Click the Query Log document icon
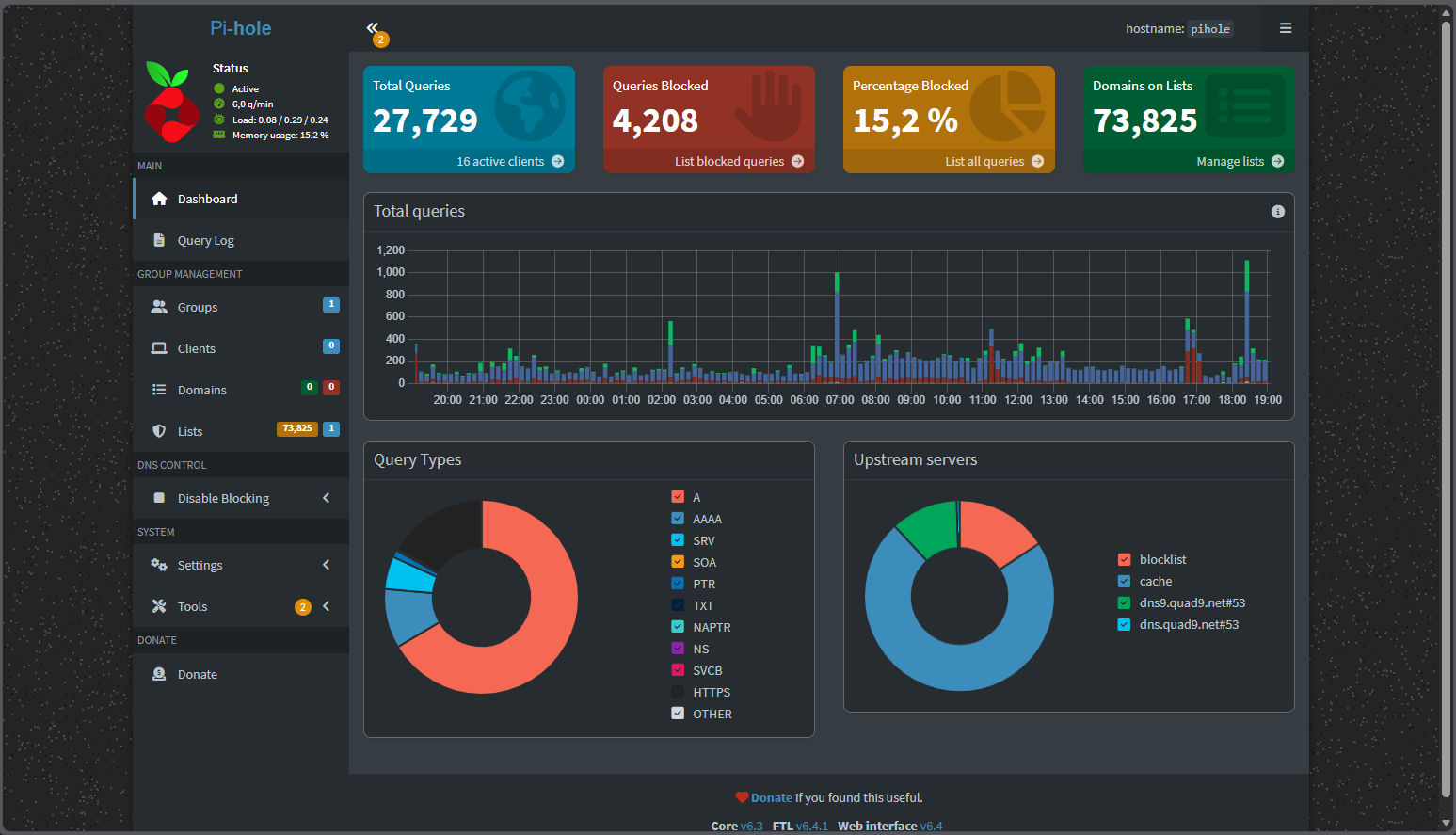The height and width of the screenshot is (835, 1456). point(159,240)
